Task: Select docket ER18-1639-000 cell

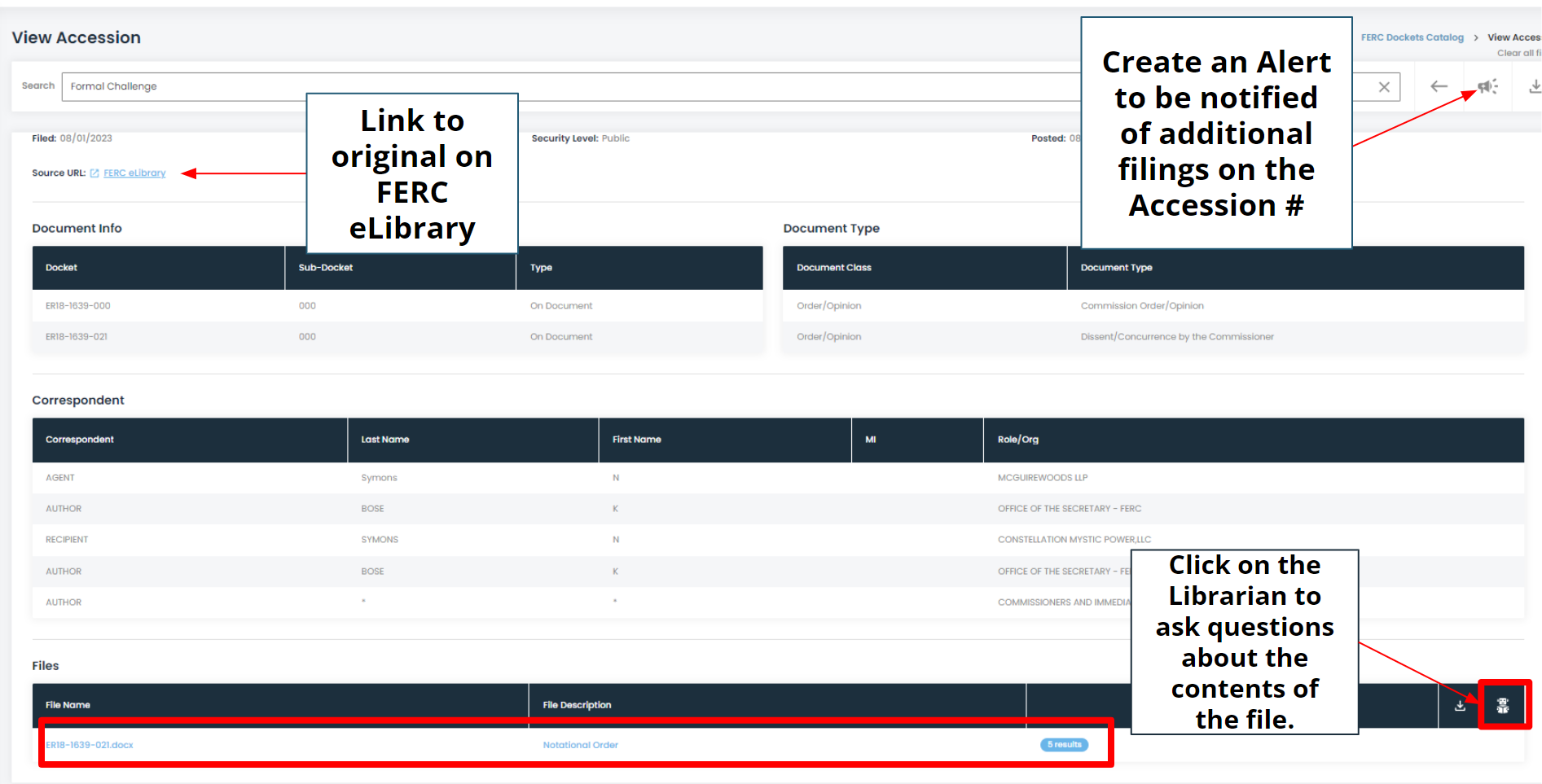Action: (x=78, y=306)
